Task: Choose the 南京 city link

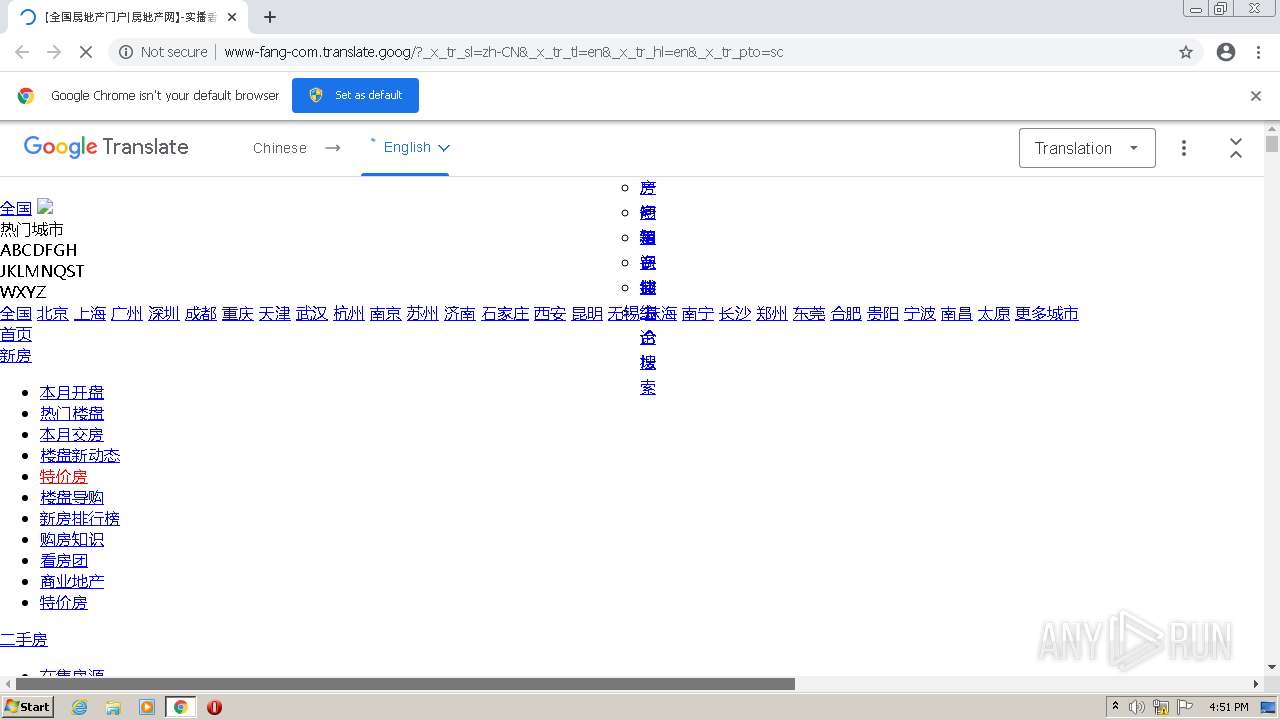Action: (x=386, y=314)
